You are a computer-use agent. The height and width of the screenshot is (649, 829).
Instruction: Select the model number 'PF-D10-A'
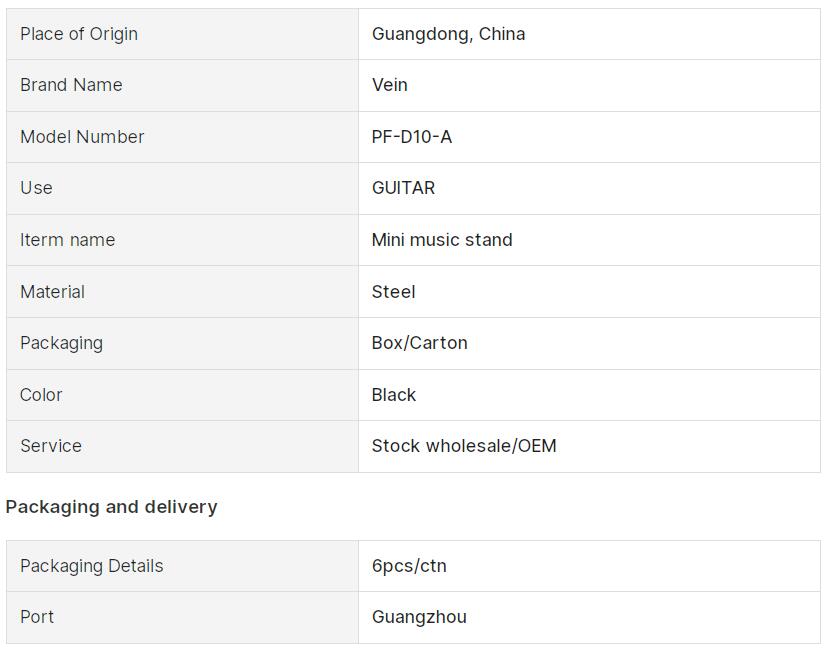pyautogui.click(x=412, y=137)
